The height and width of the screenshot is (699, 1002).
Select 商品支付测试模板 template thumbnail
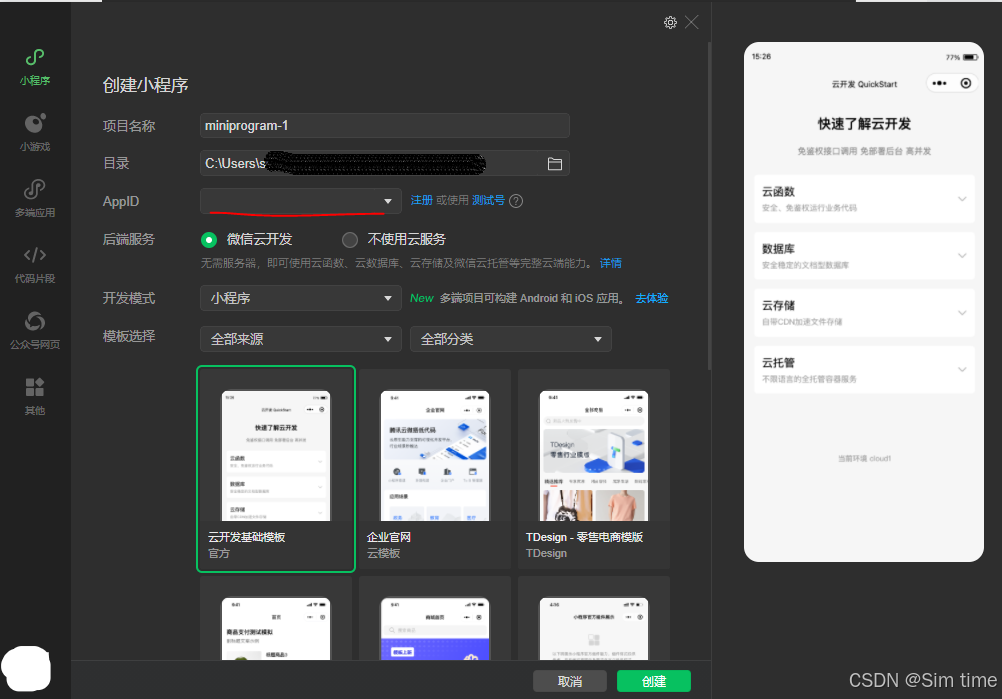(x=276, y=628)
